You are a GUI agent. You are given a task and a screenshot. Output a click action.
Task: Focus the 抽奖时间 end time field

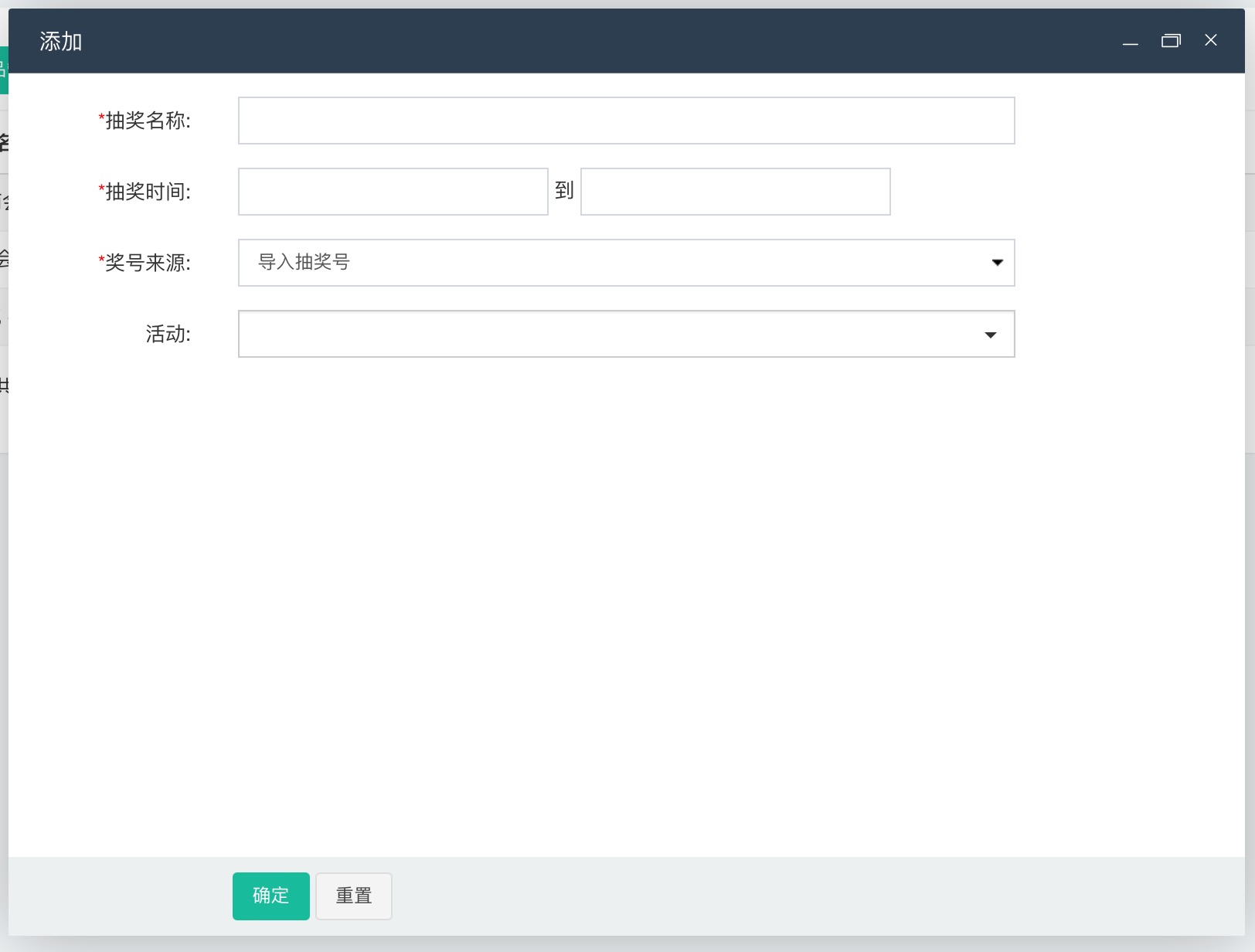point(735,192)
